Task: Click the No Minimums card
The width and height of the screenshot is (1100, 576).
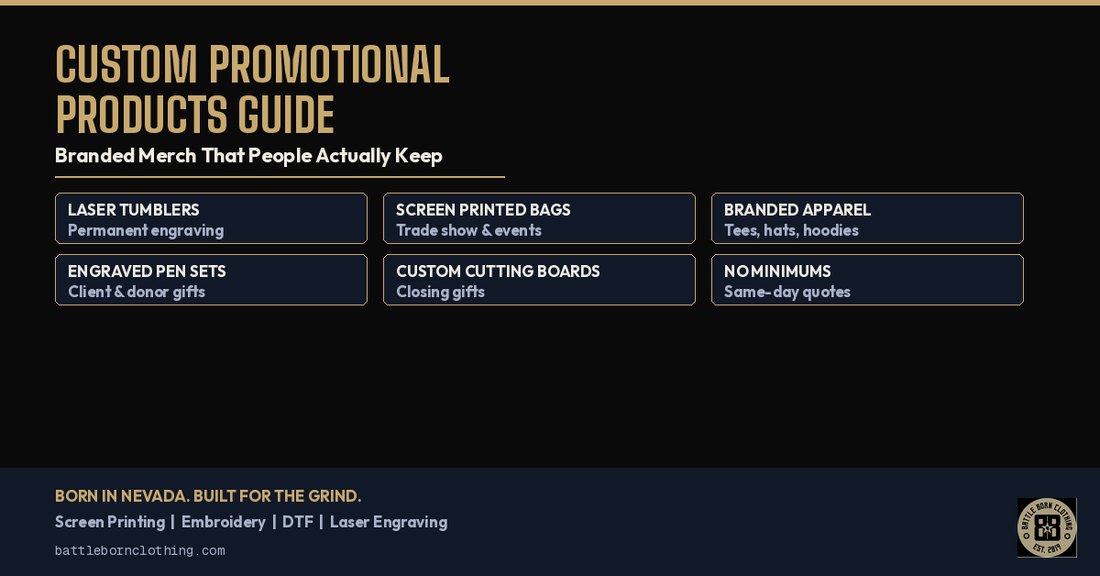Action: [867, 280]
